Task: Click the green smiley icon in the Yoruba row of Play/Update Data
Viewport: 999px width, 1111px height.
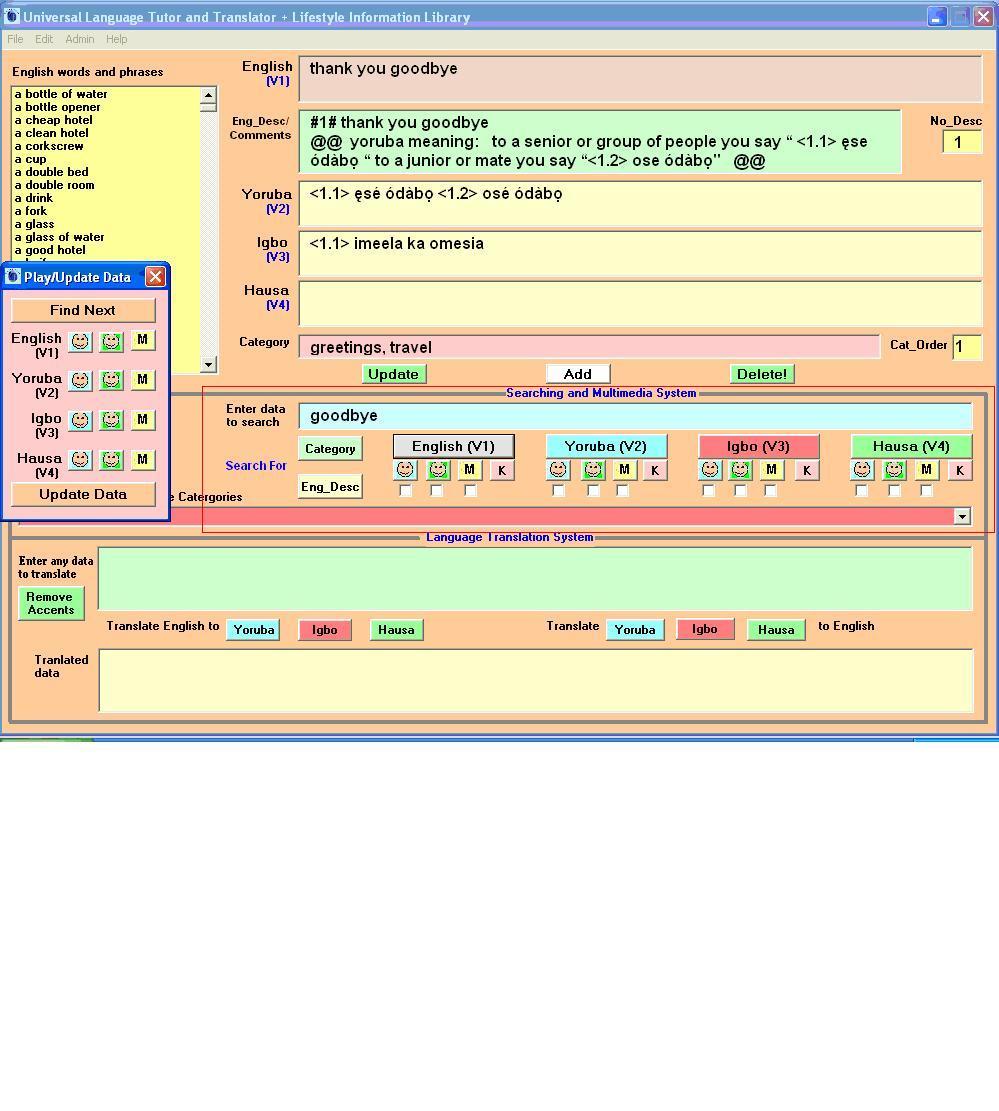Action: [111, 380]
